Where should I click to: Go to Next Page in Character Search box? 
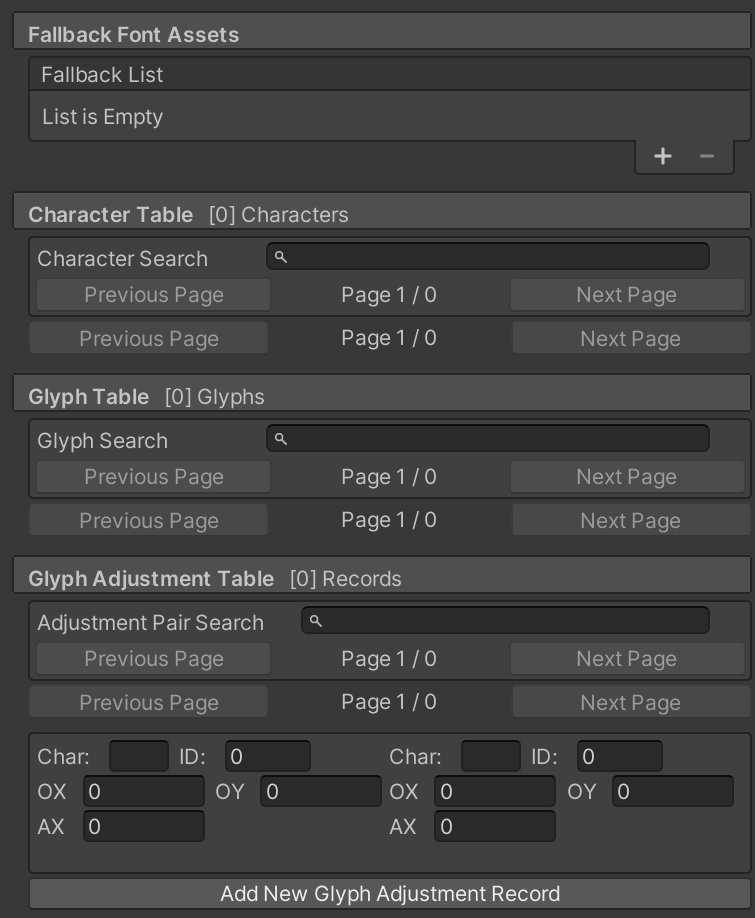627,294
